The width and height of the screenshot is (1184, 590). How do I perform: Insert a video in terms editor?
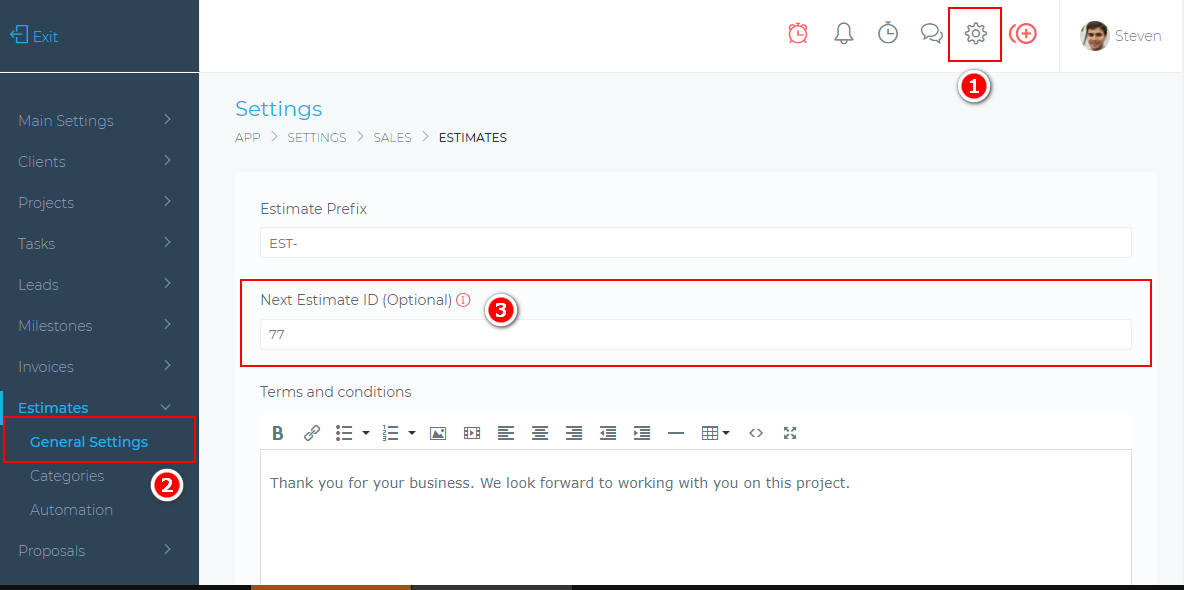pos(472,432)
